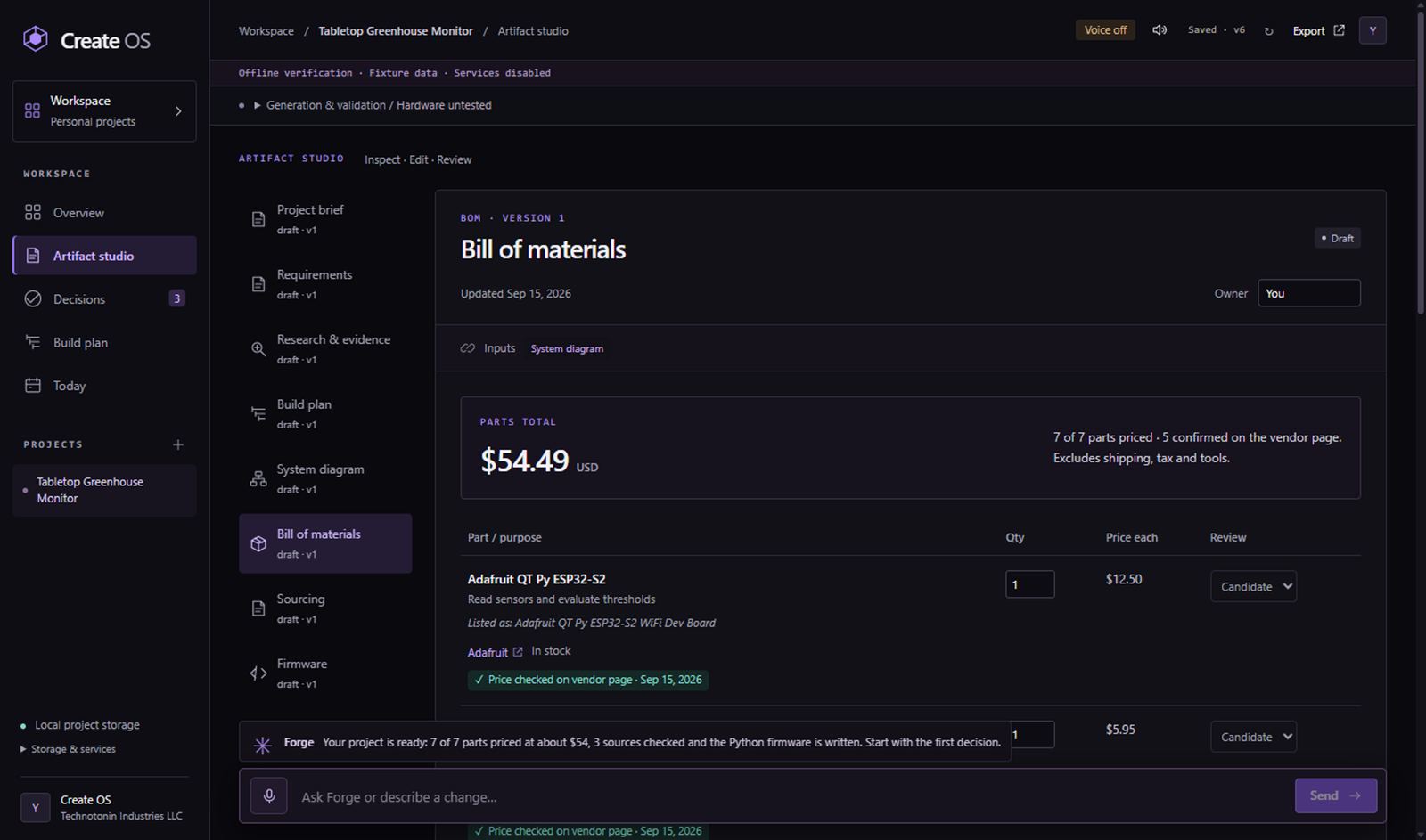Screen dimensions: 1426x840
Task: Click the Owner field showing You
Action: [x=1308, y=293]
